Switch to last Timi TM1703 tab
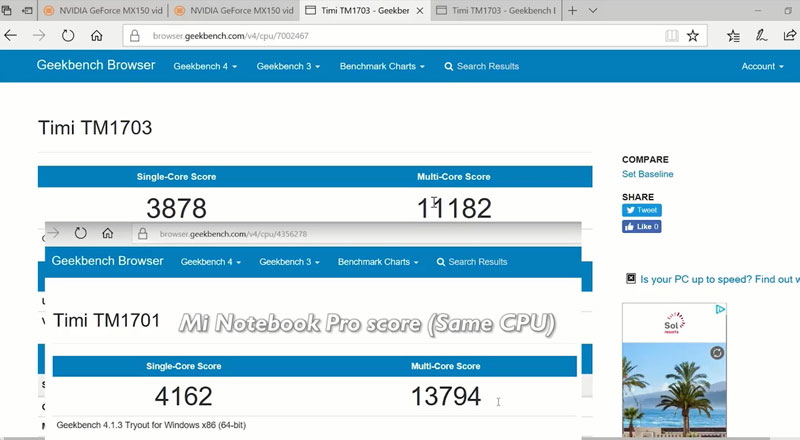 coord(496,10)
